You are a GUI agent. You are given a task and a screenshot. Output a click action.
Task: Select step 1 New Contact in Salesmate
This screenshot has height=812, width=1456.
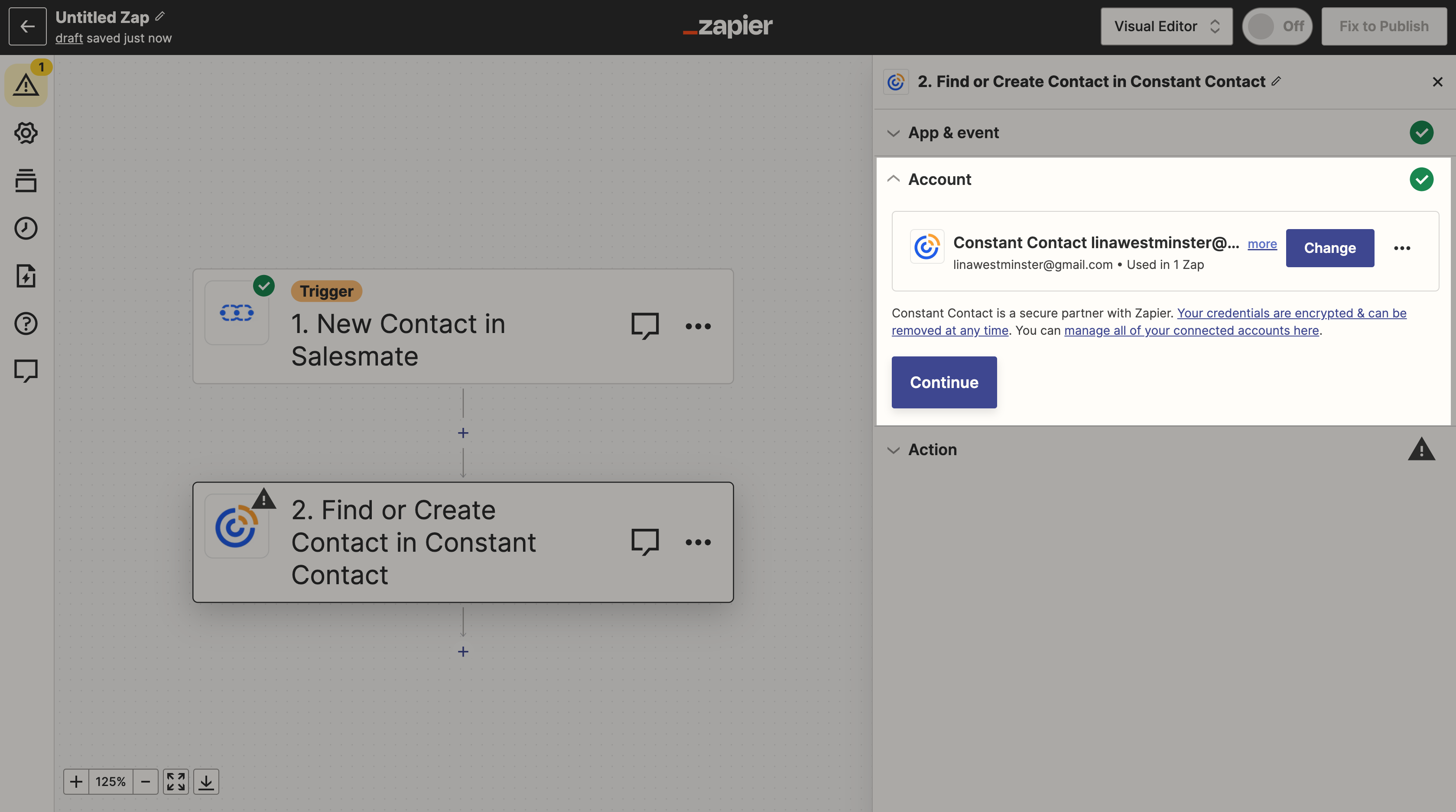(x=463, y=327)
